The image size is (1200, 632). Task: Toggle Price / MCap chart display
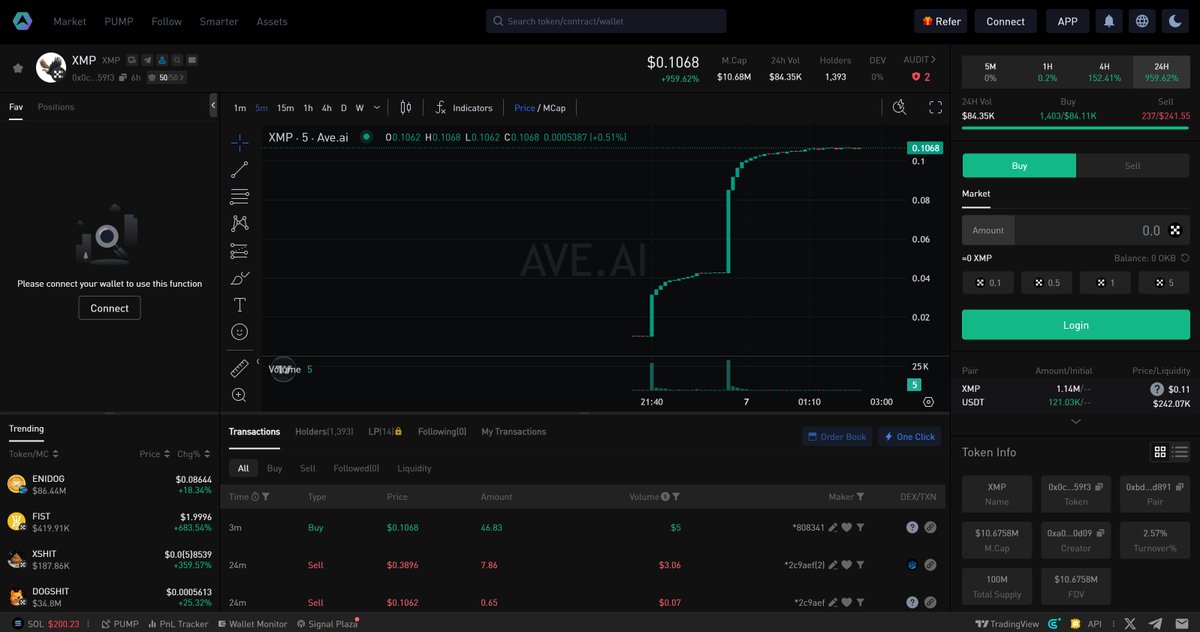click(x=540, y=108)
